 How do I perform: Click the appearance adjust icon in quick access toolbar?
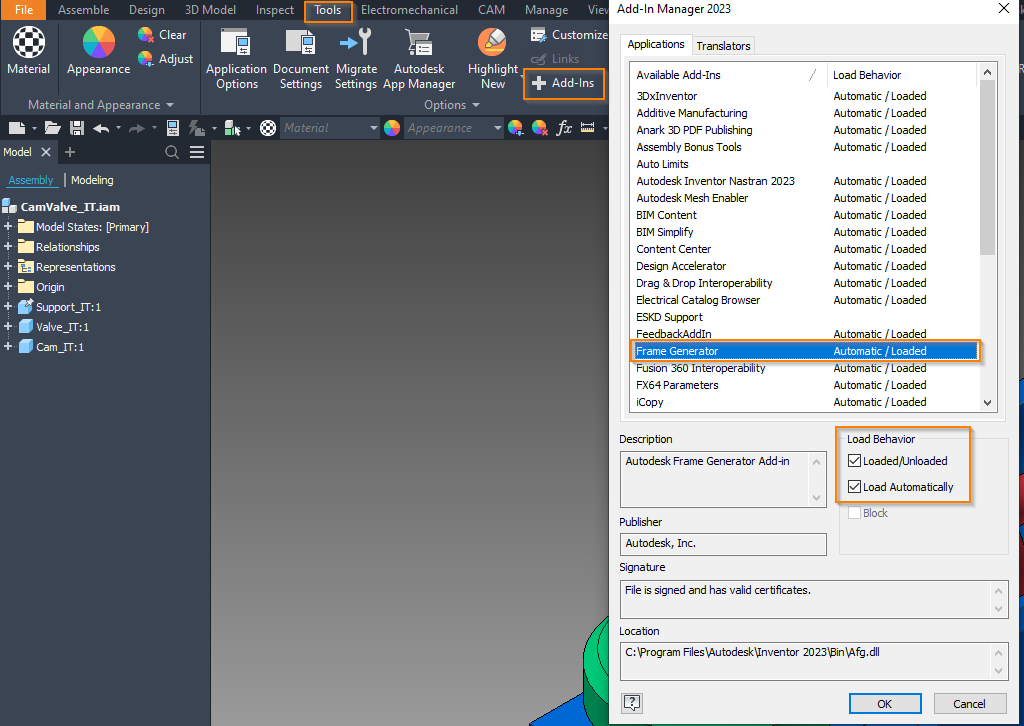515,128
